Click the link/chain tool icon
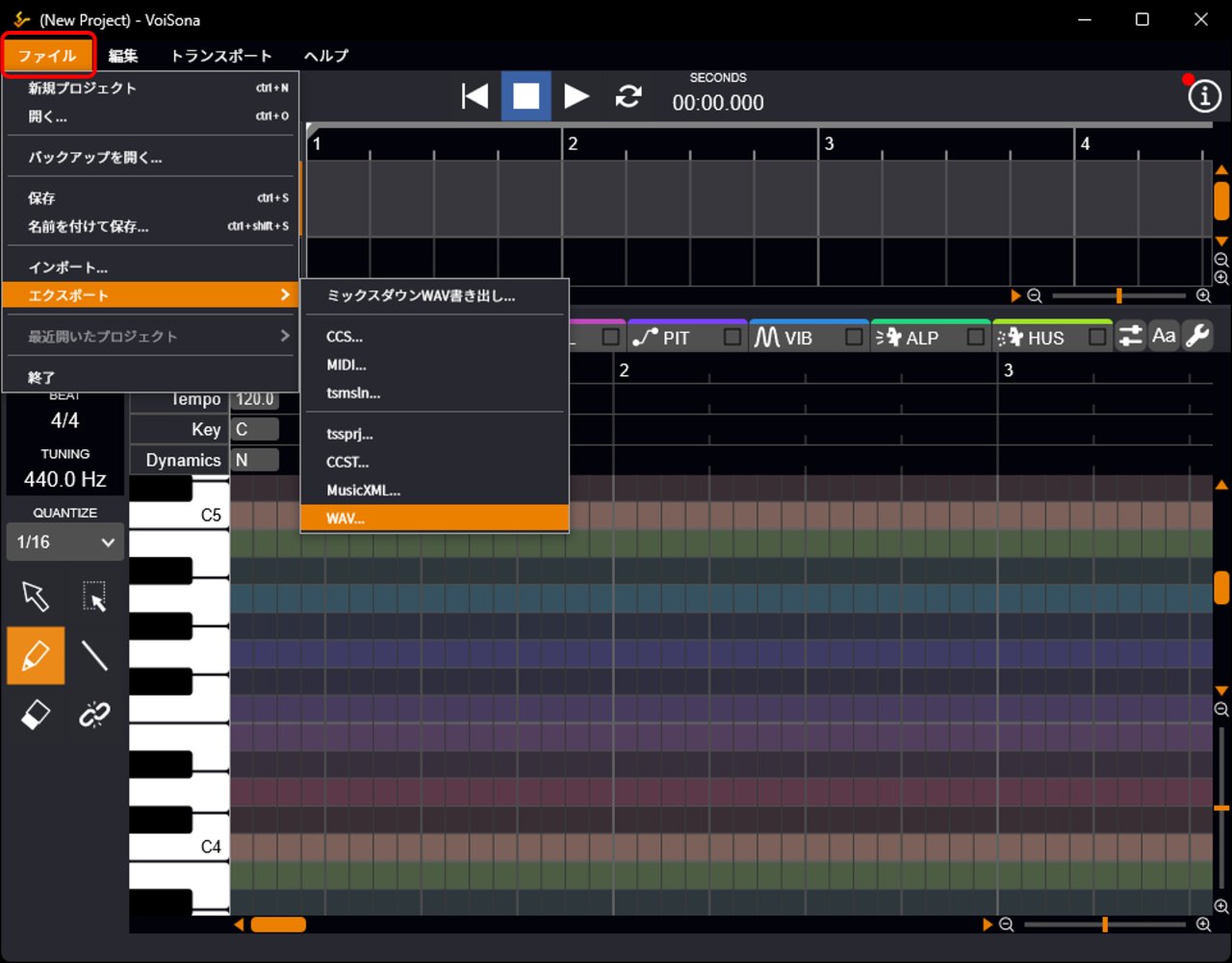This screenshot has width=1232, height=963. tap(94, 715)
